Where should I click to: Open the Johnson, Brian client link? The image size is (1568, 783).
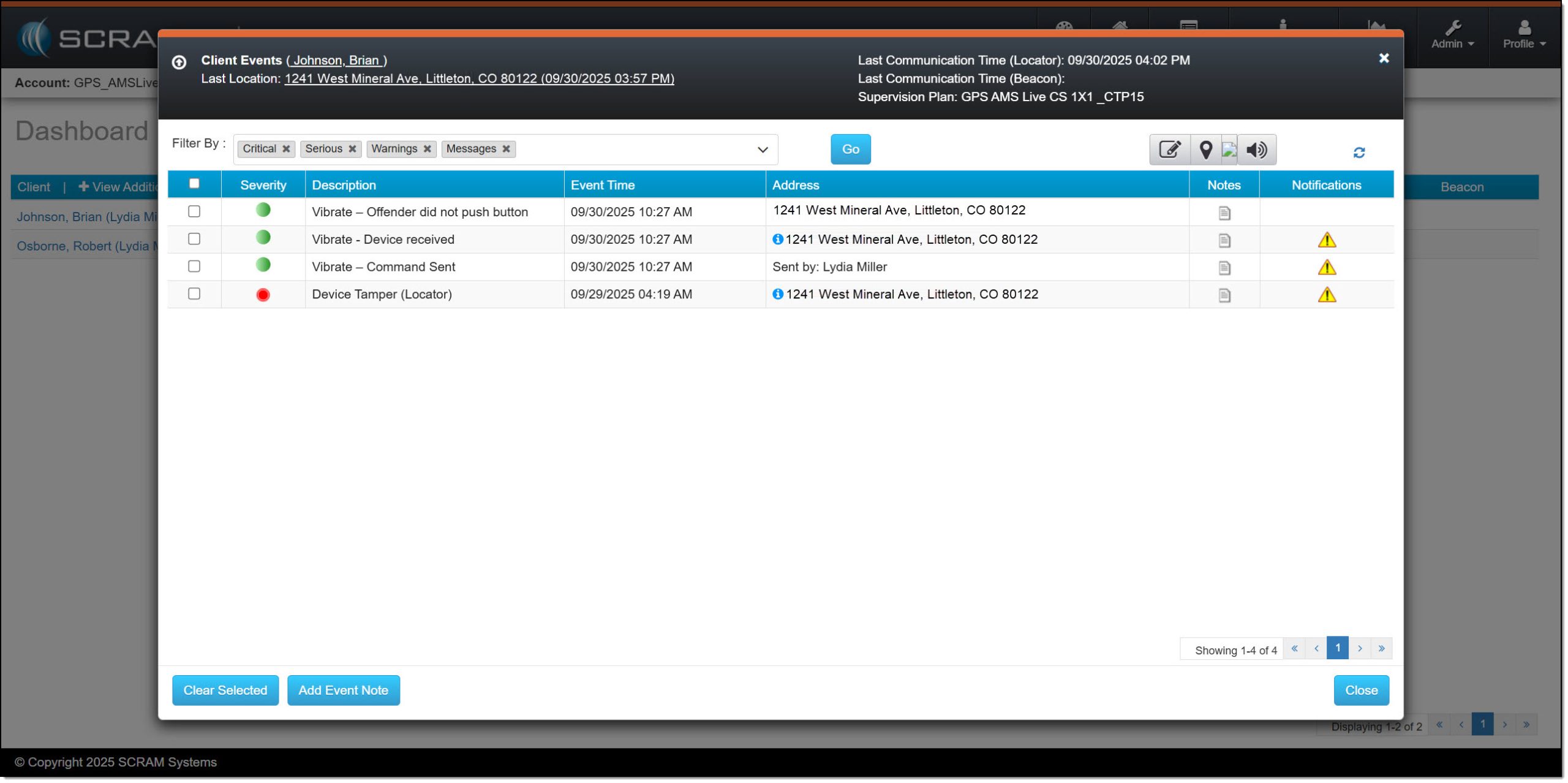click(x=336, y=60)
